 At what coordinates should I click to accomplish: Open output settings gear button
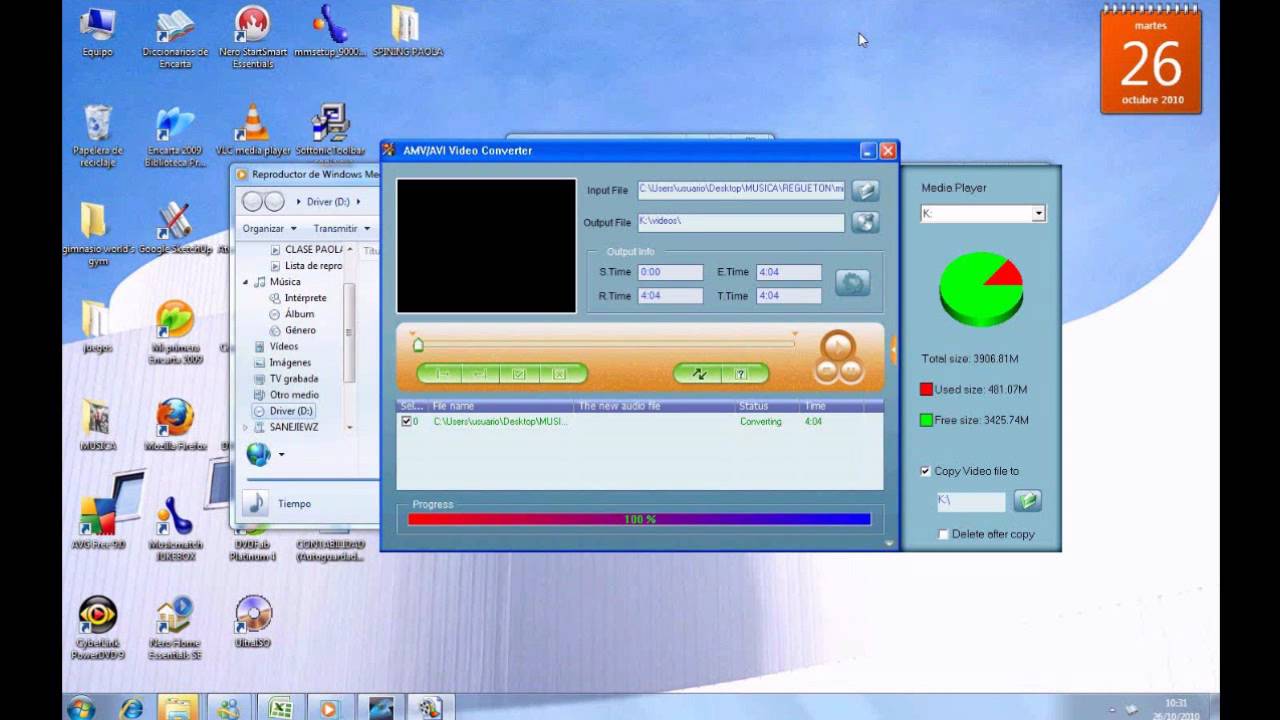tap(852, 283)
